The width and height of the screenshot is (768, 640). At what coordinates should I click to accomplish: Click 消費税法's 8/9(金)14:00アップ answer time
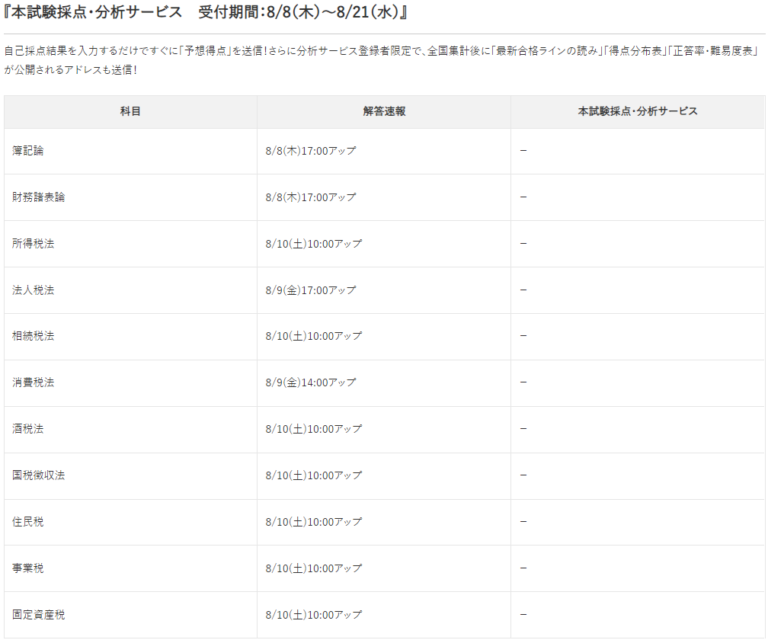pos(310,382)
